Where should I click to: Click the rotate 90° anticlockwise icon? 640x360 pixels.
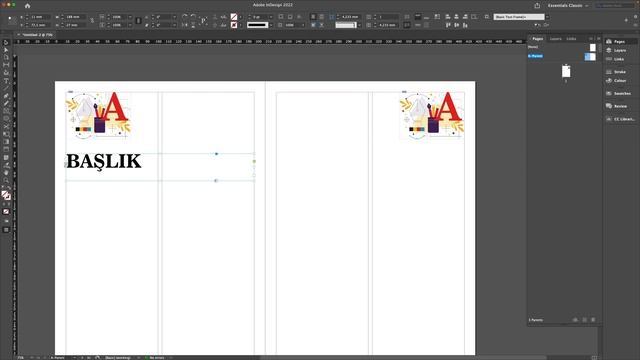[193, 17]
